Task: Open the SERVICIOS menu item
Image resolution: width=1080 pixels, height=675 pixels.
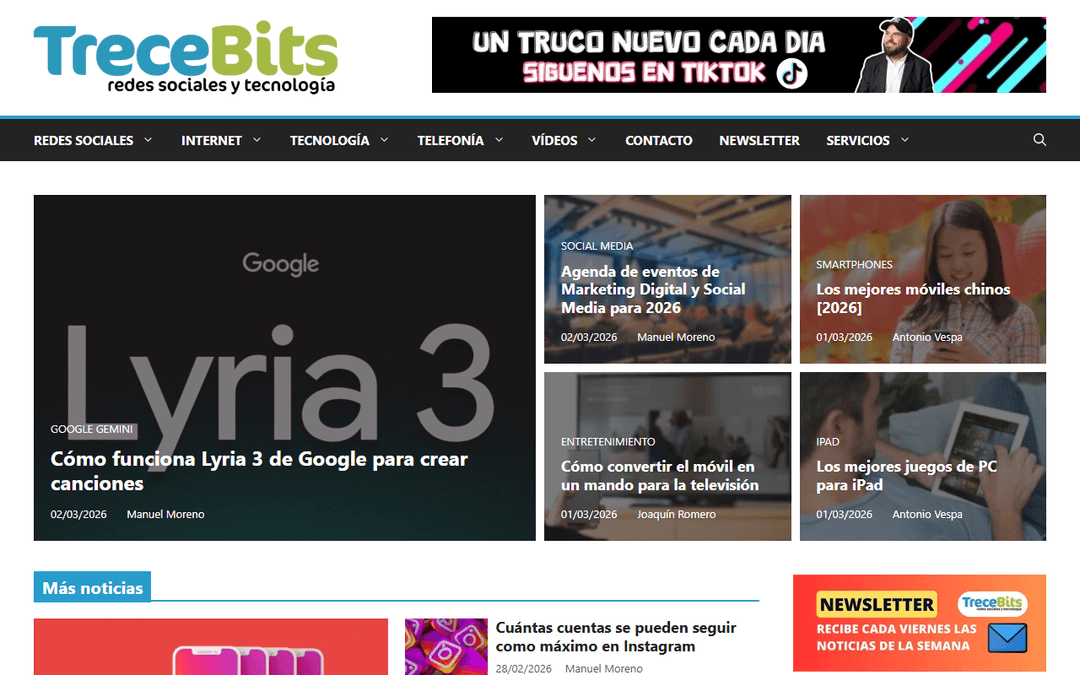Action: pyautogui.click(x=858, y=141)
